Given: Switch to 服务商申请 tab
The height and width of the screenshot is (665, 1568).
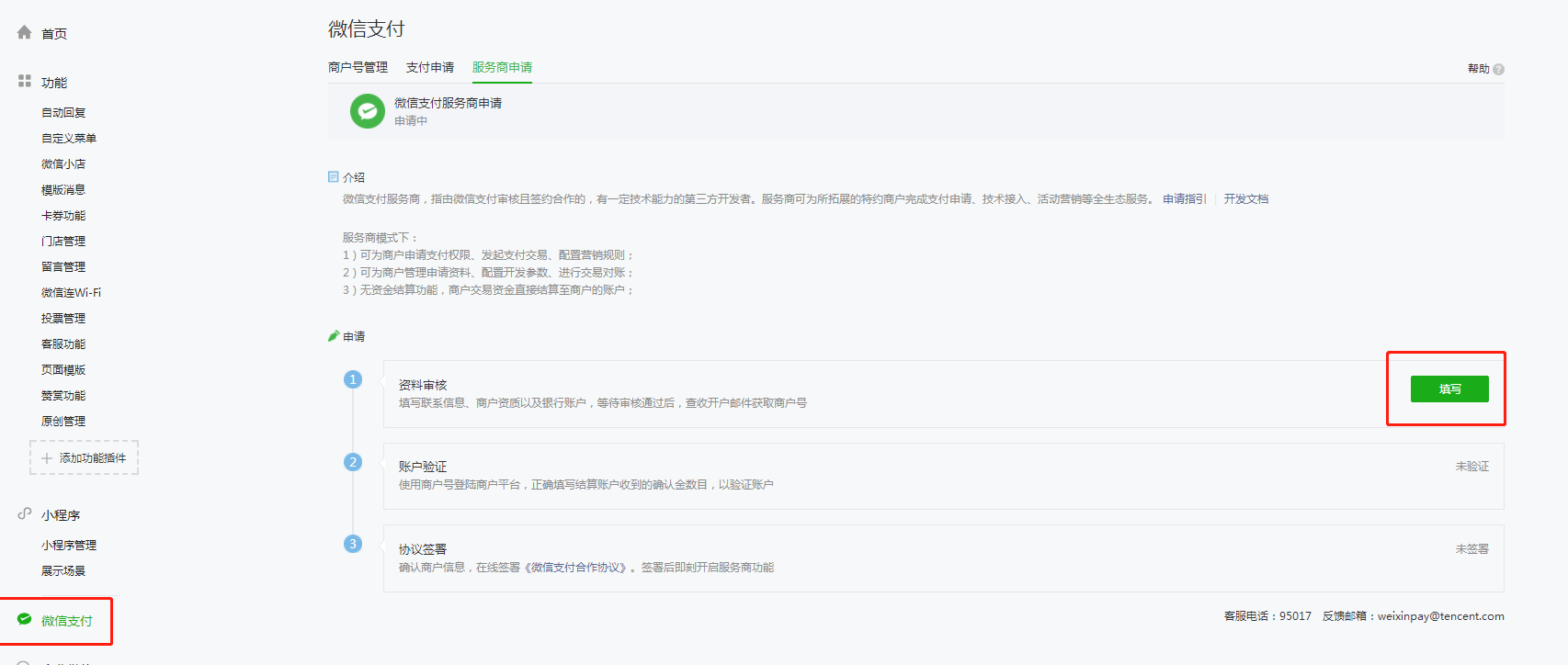Looking at the screenshot, I should (x=502, y=67).
